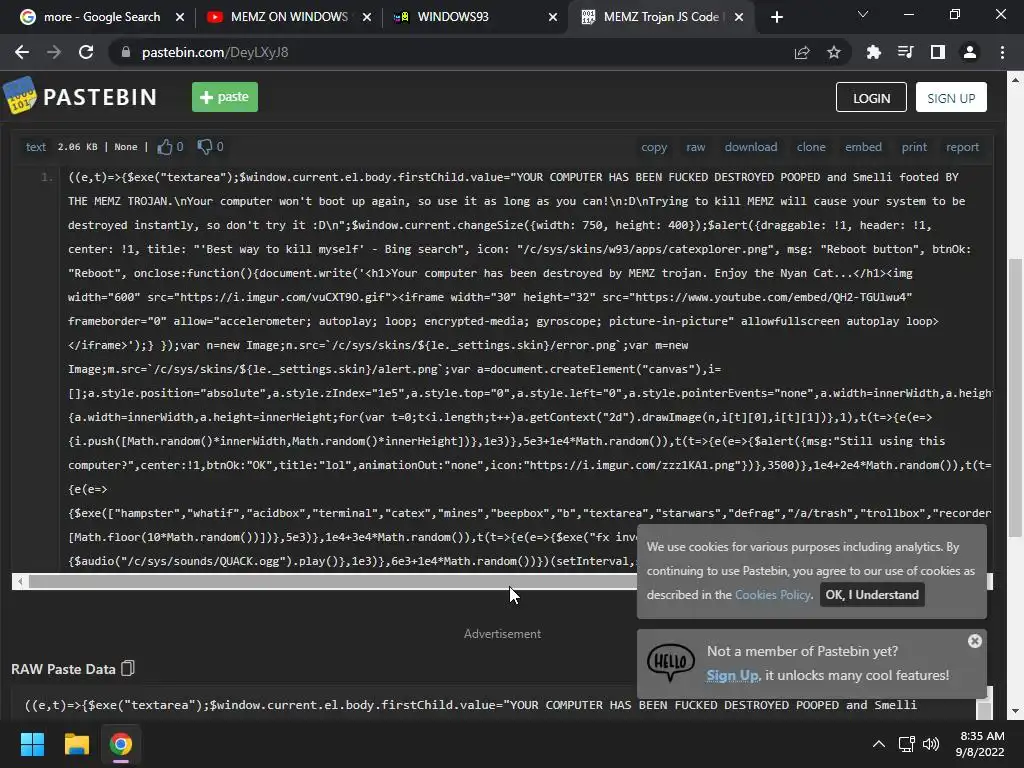Open the Windows Start menu
1024x768 pixels.
coord(32,744)
